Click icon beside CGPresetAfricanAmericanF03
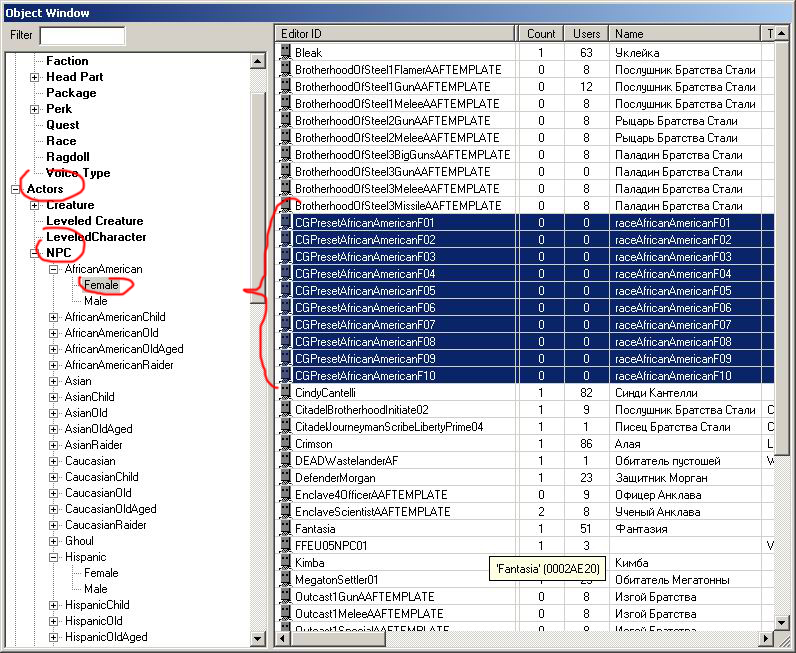The width and height of the screenshot is (796, 653). (286, 256)
